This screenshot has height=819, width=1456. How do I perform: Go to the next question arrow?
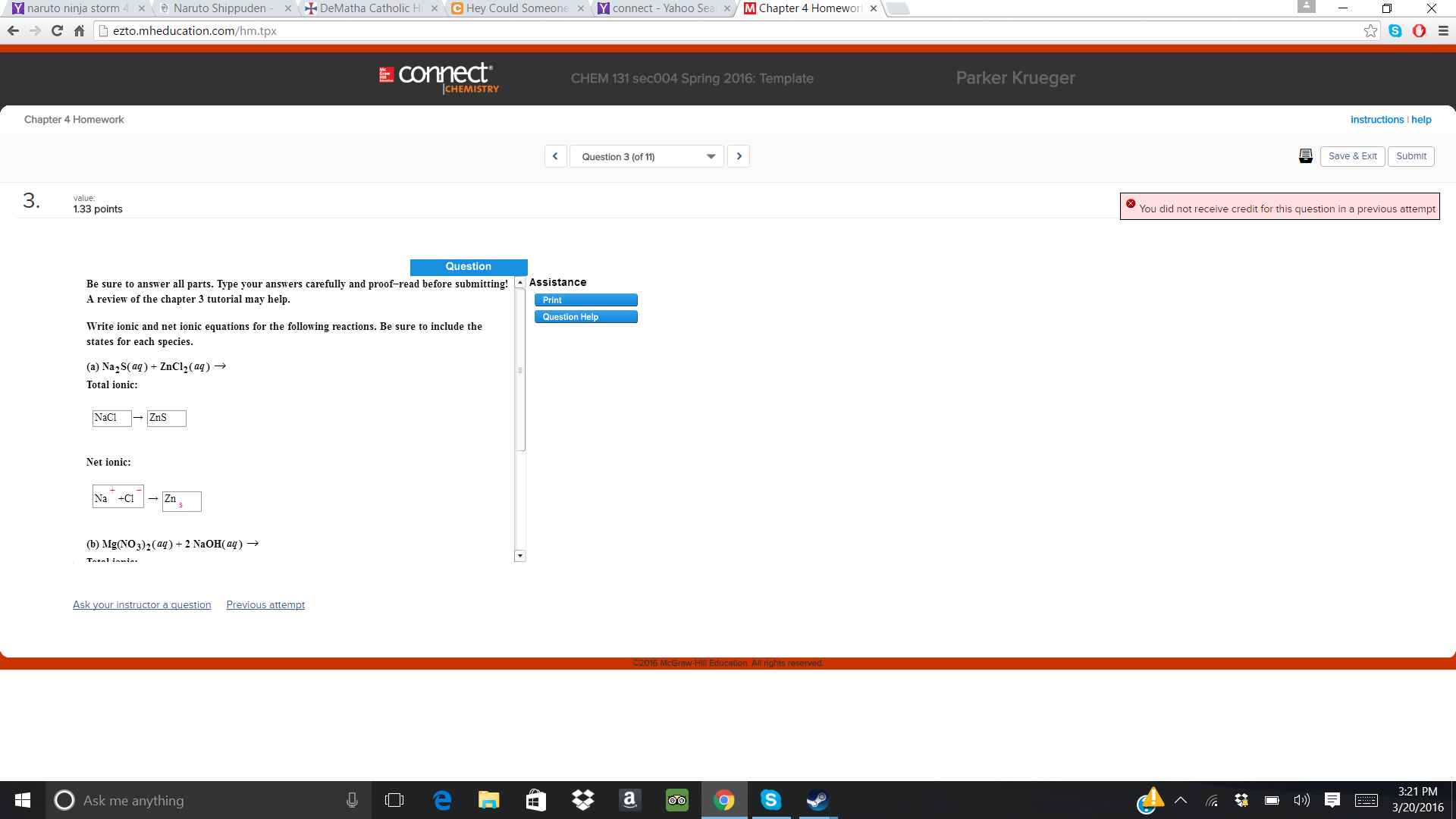pyautogui.click(x=739, y=156)
